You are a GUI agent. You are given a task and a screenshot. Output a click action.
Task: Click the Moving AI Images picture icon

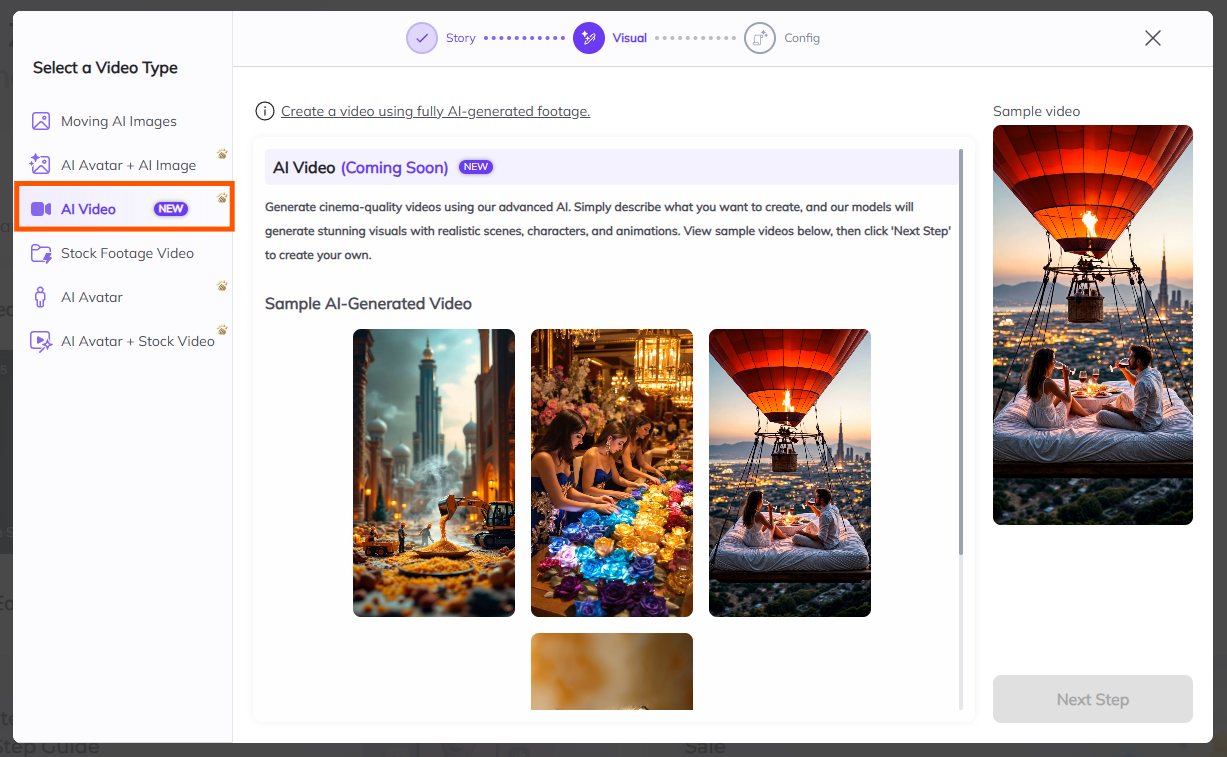coord(41,121)
